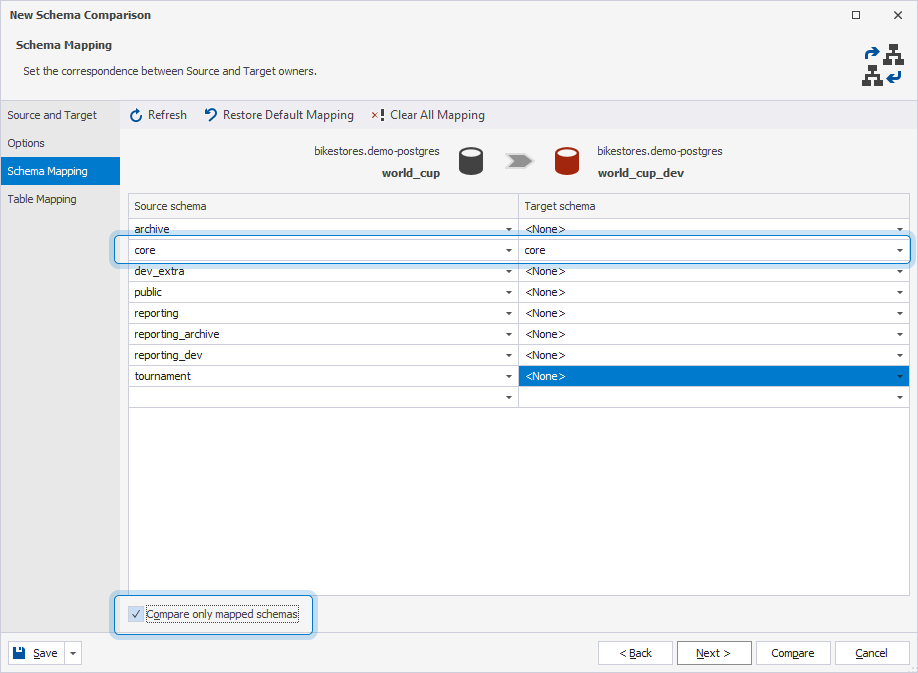Click the Cancel button
Viewport: 918px width, 673px height.
tap(872, 653)
